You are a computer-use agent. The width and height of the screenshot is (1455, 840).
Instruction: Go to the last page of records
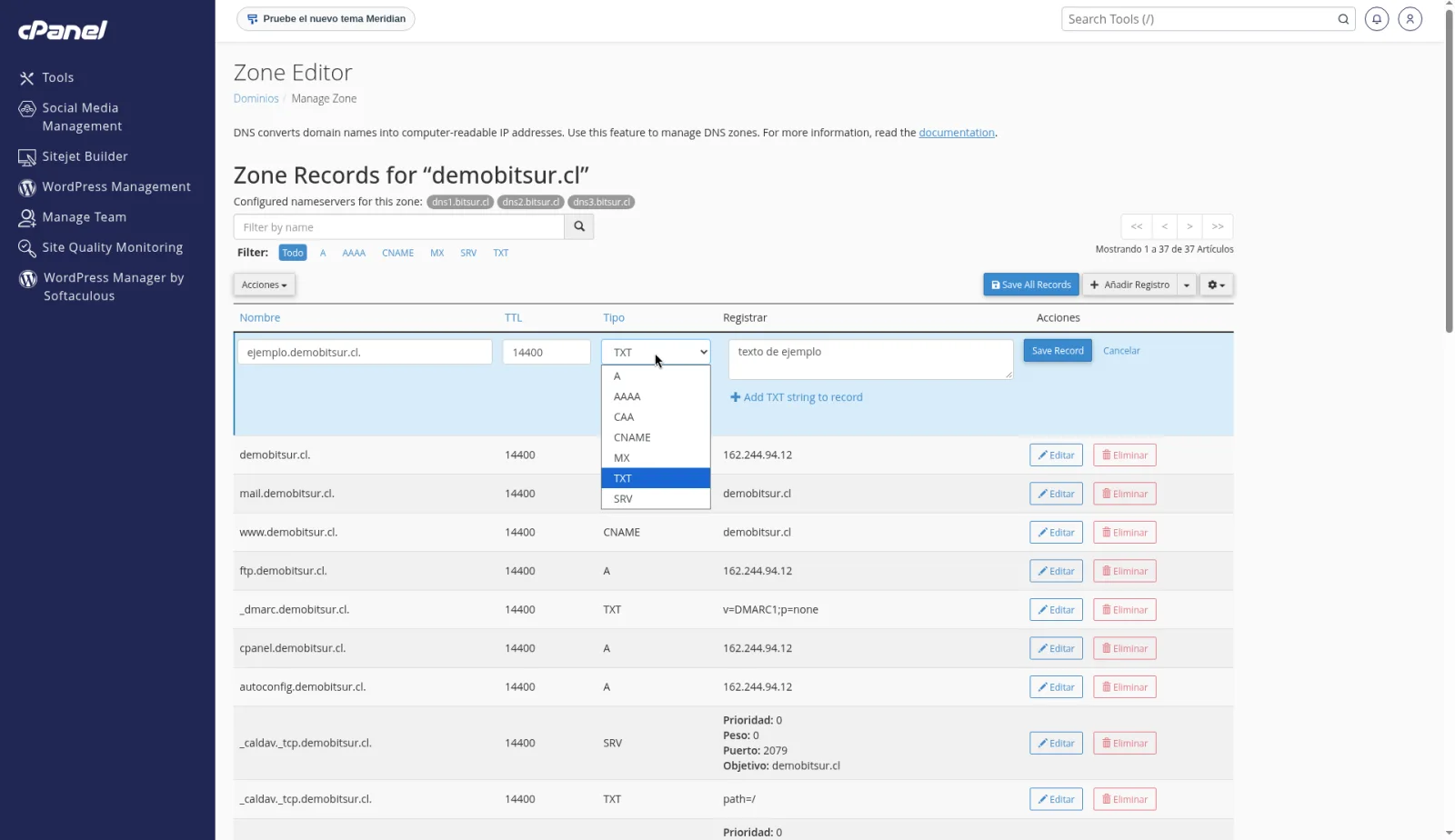tap(1218, 226)
